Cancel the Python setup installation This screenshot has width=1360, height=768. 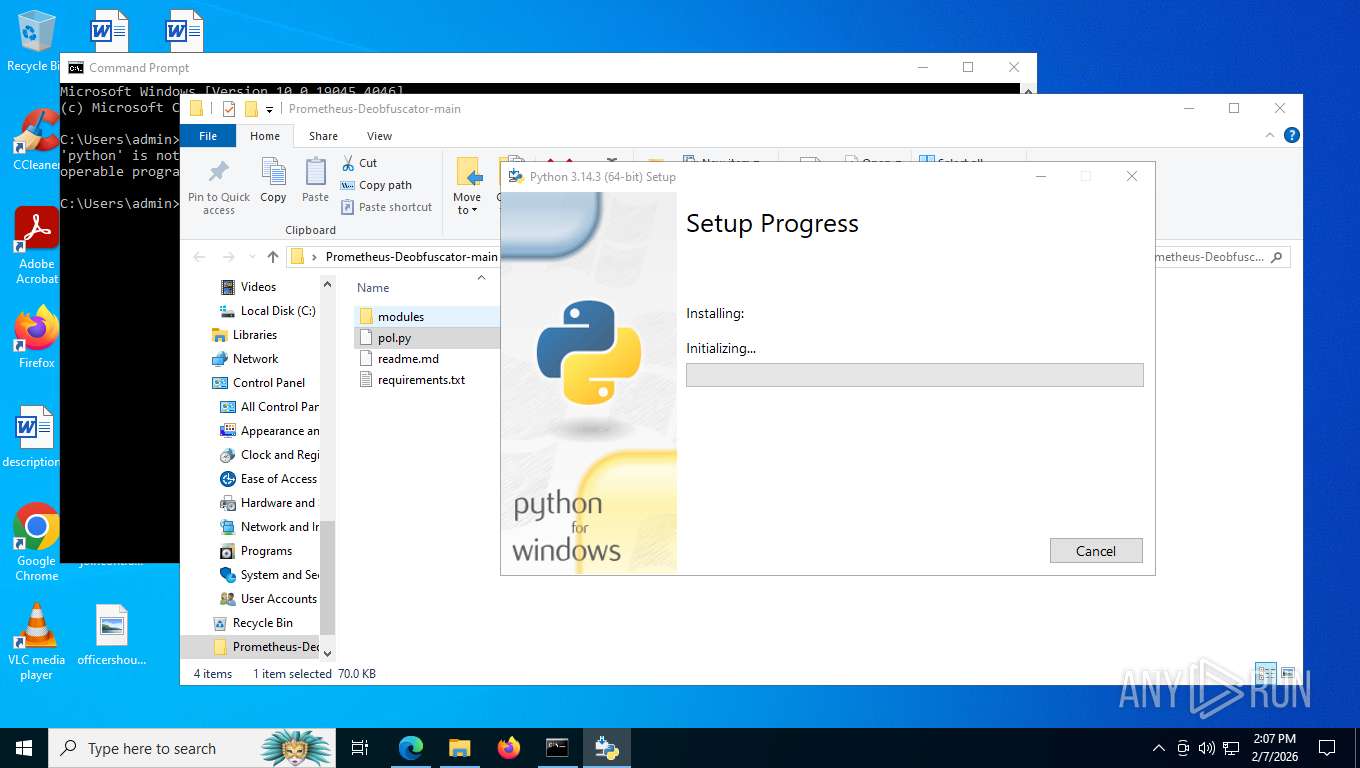[1096, 551]
